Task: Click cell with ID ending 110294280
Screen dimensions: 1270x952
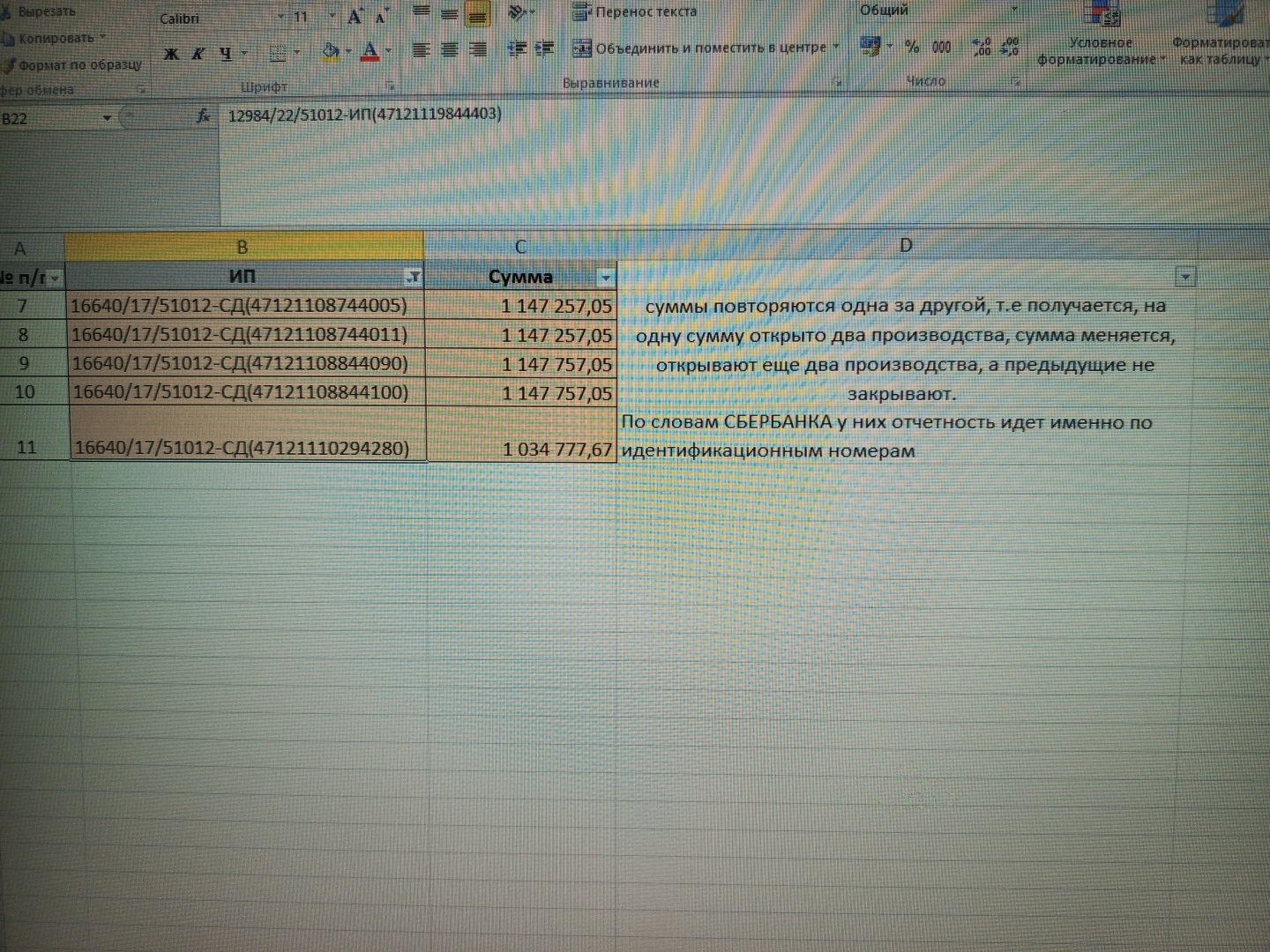Action: (x=247, y=434)
